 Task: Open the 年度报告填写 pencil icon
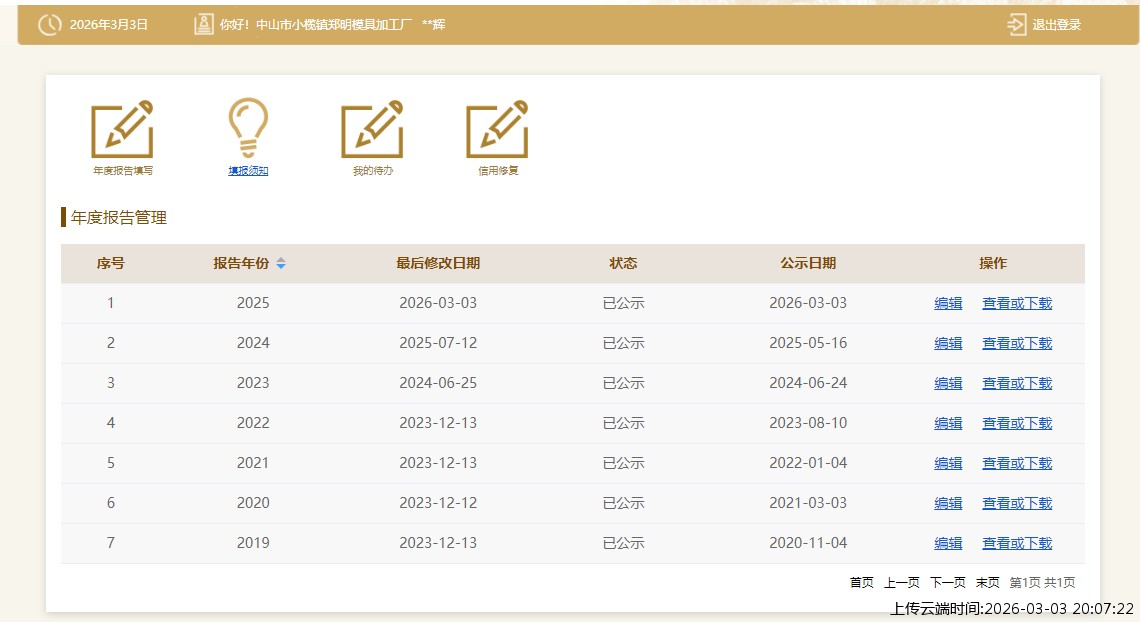(x=122, y=130)
